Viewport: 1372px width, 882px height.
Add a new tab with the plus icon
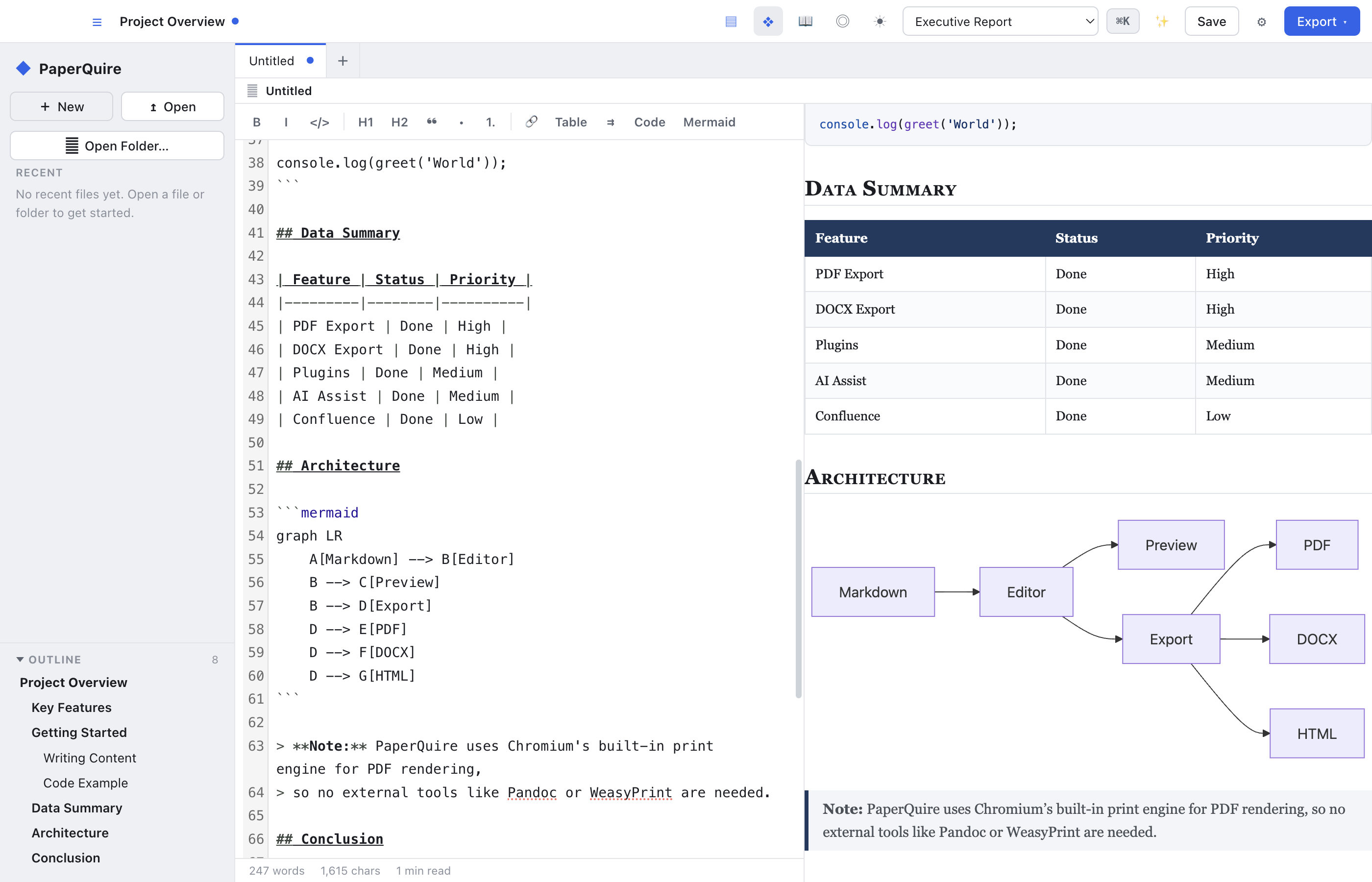coord(343,61)
